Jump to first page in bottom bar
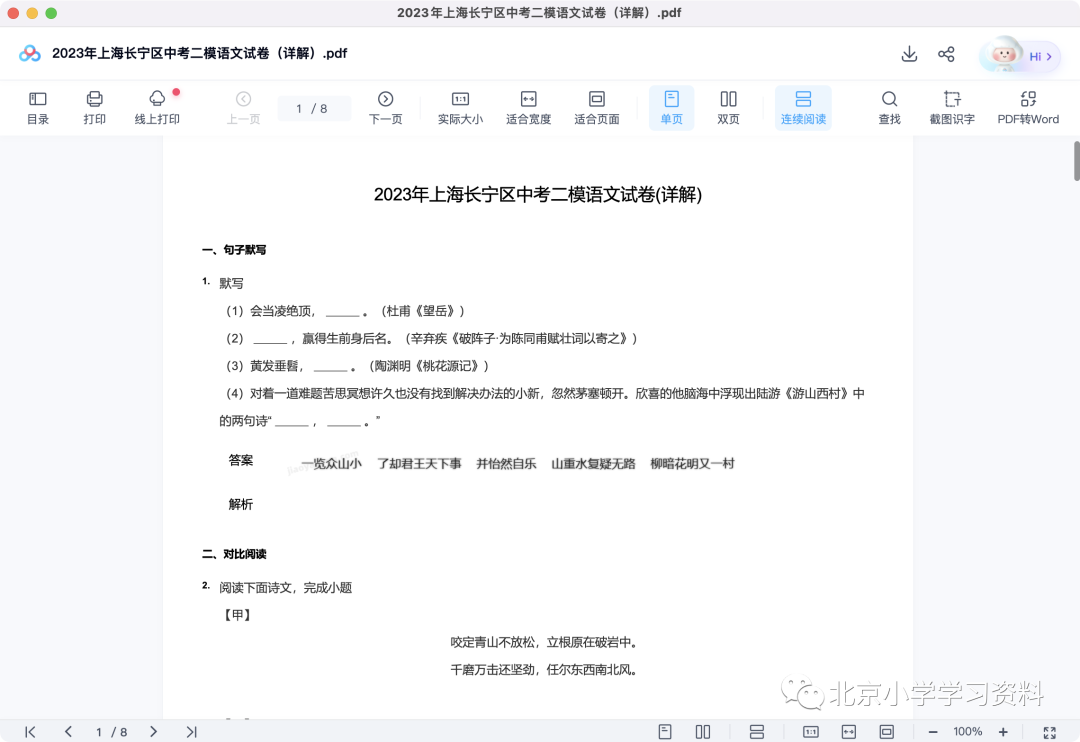This screenshot has width=1080, height=742. click(x=30, y=732)
